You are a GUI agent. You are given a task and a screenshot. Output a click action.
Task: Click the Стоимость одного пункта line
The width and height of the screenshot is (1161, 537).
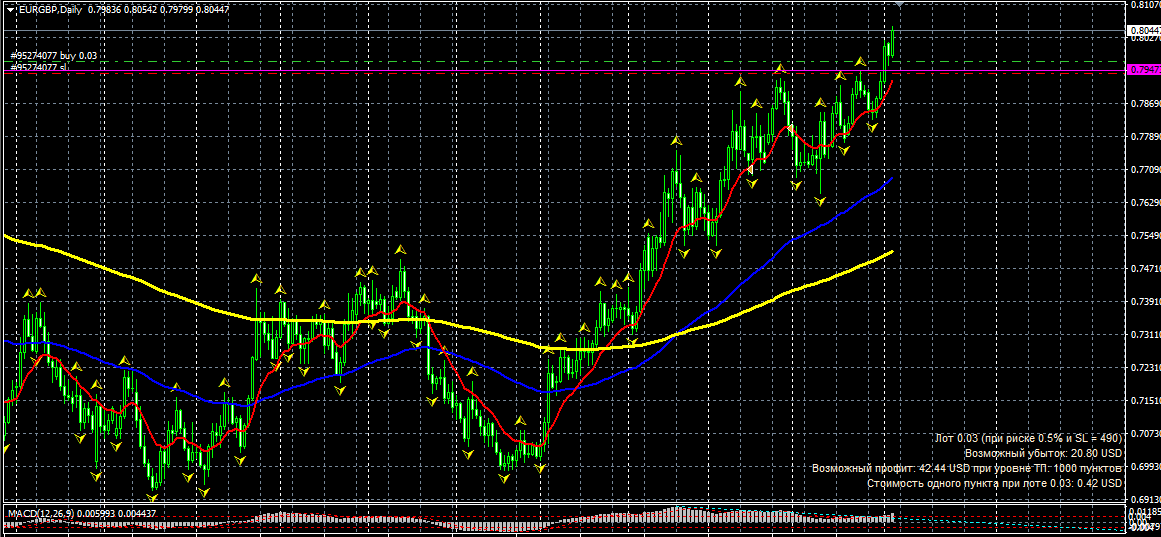tap(995, 483)
